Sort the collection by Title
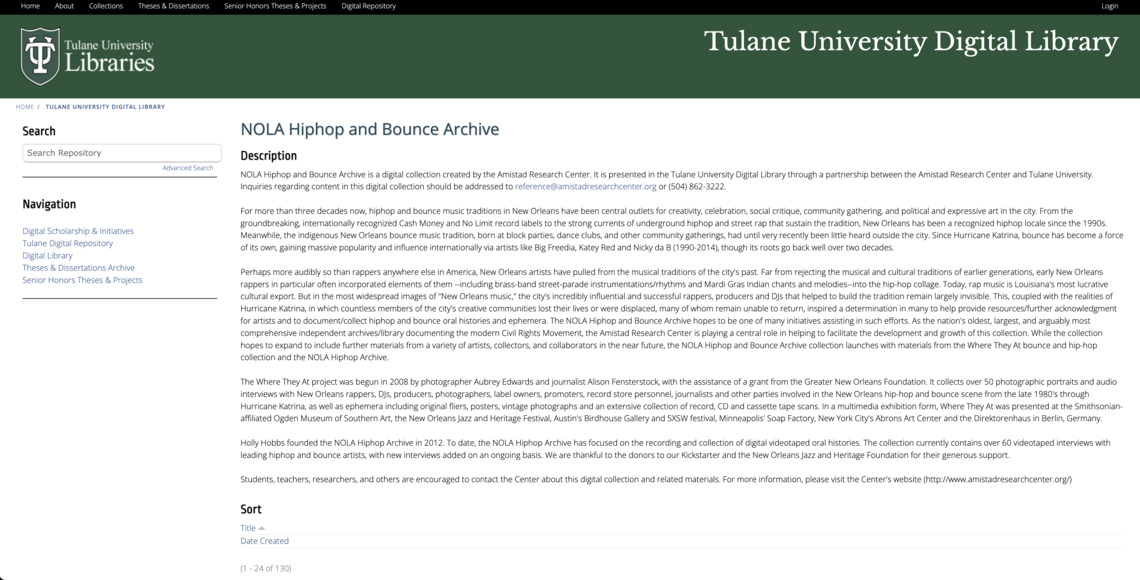 click(x=246, y=527)
